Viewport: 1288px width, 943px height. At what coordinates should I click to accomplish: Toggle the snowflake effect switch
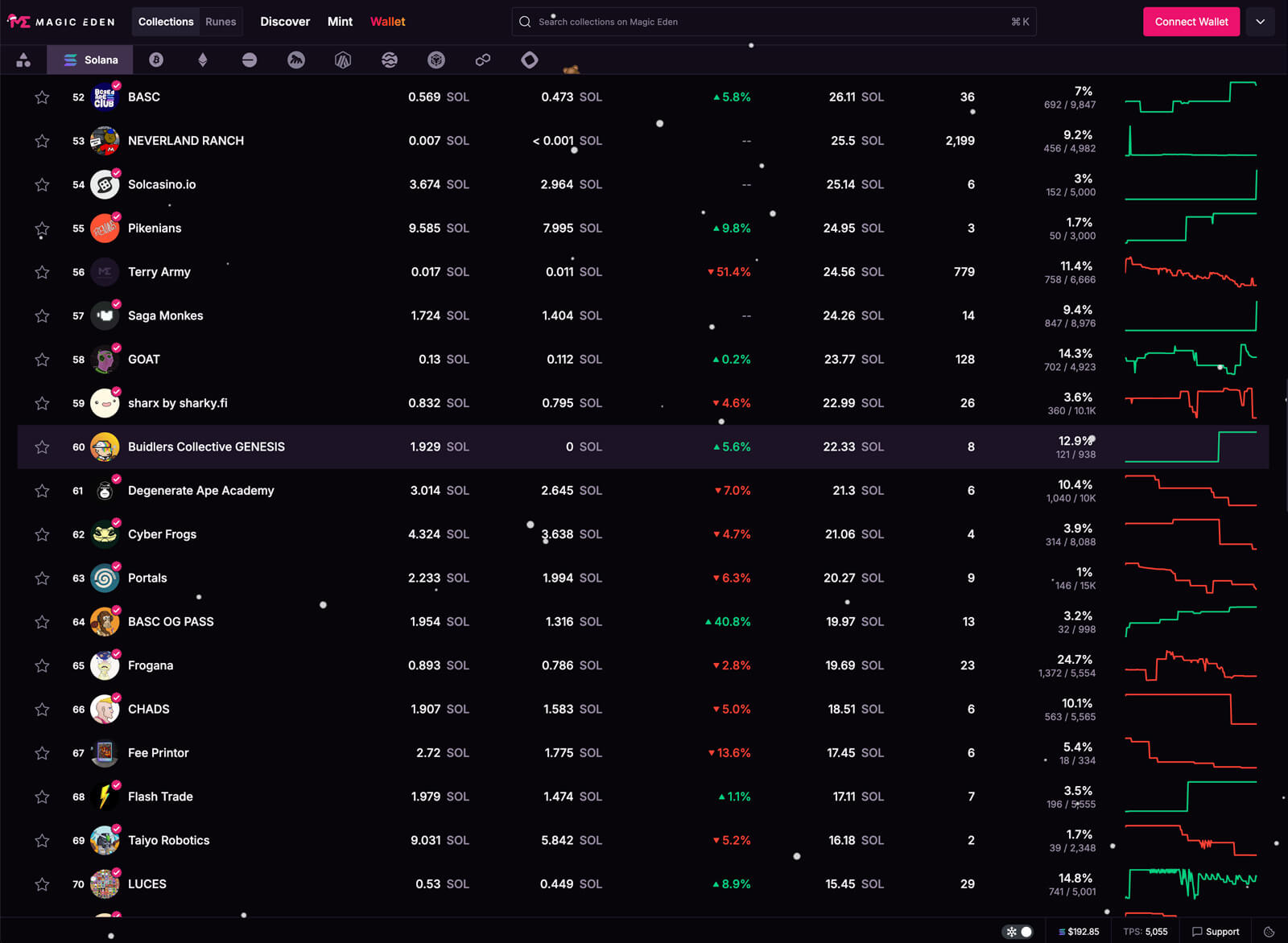(1018, 932)
